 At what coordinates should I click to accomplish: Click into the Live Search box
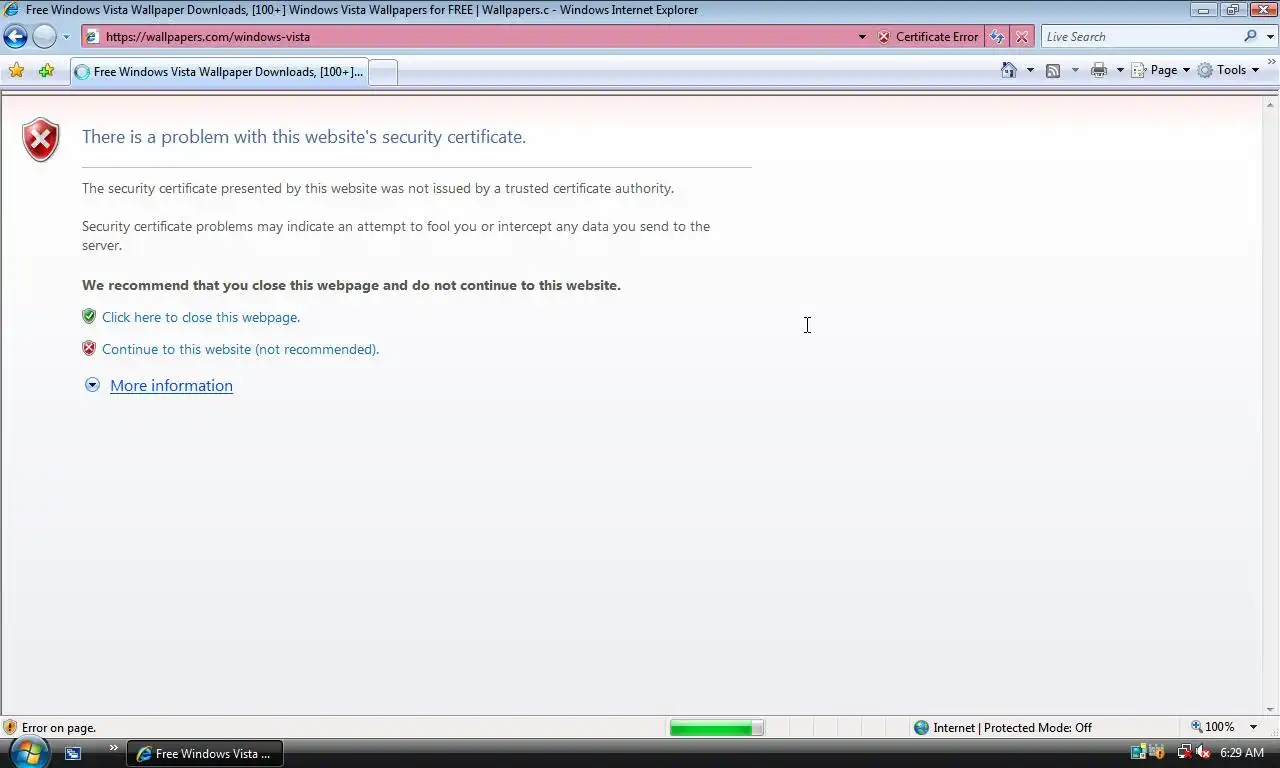[x=1140, y=37]
